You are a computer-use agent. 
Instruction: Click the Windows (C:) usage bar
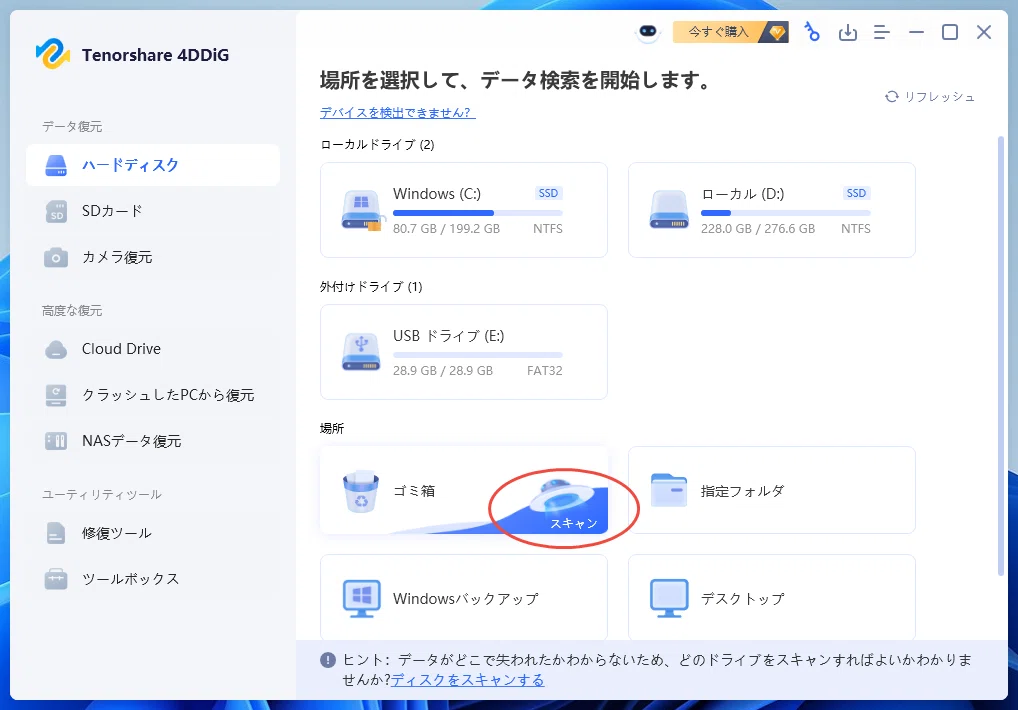478,213
